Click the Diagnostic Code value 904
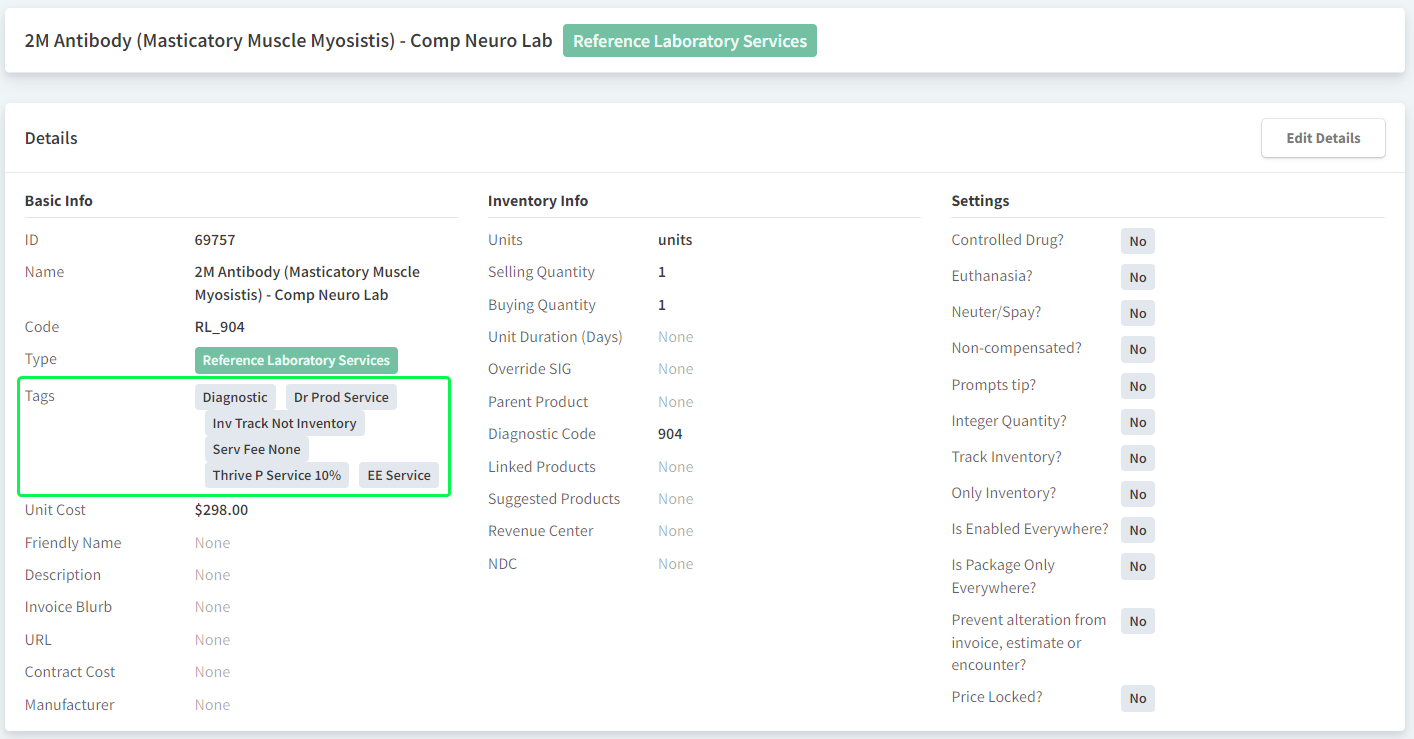Image resolution: width=1414 pixels, height=739 pixels. (670, 434)
